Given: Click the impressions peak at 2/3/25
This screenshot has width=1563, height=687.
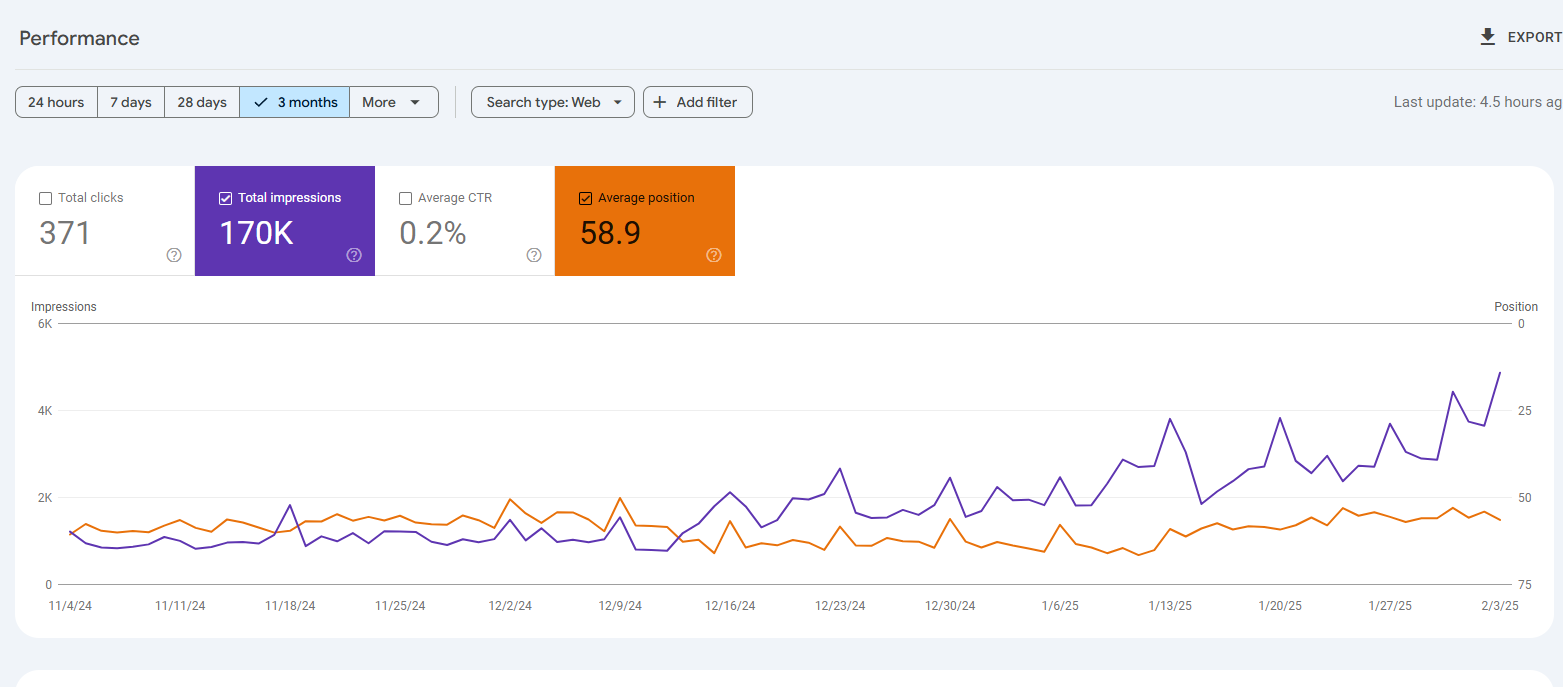Looking at the screenshot, I should pyautogui.click(x=1500, y=372).
